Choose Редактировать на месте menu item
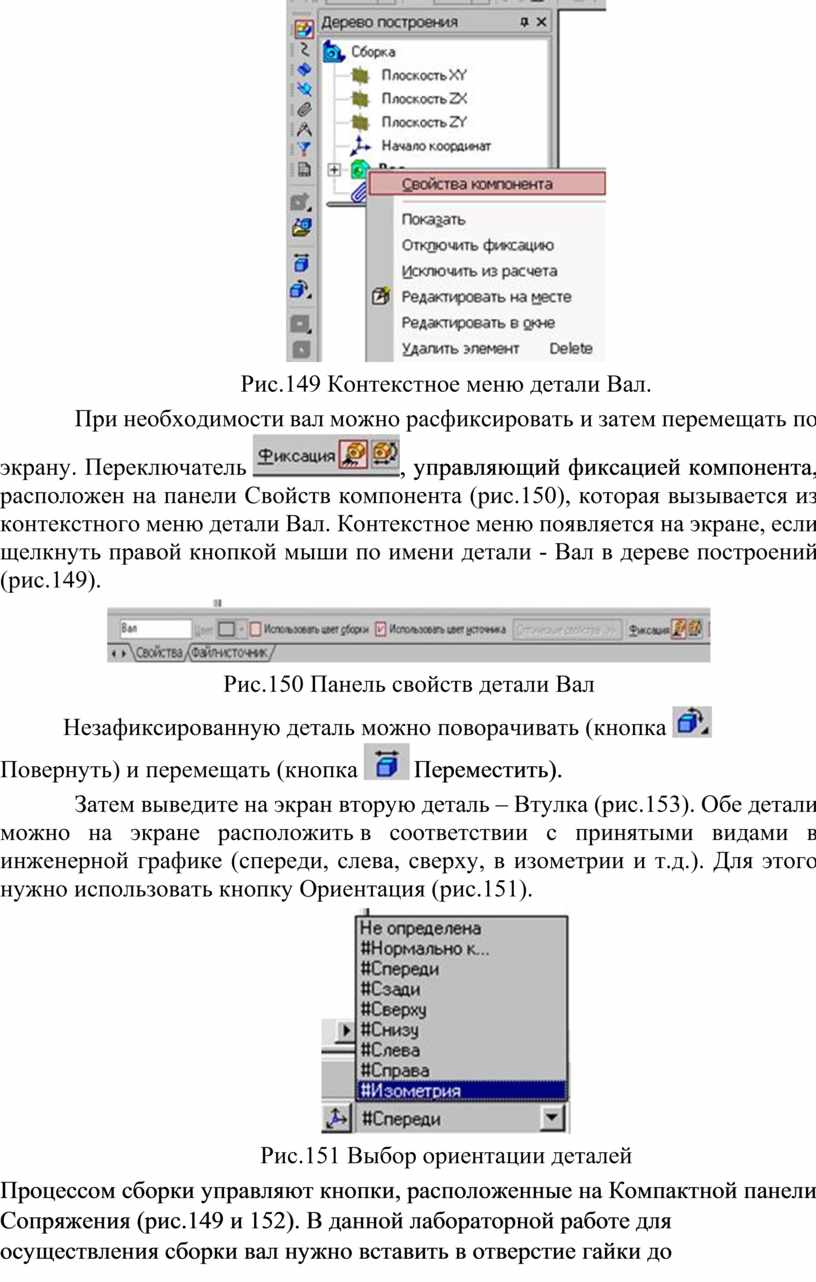 coord(486,297)
